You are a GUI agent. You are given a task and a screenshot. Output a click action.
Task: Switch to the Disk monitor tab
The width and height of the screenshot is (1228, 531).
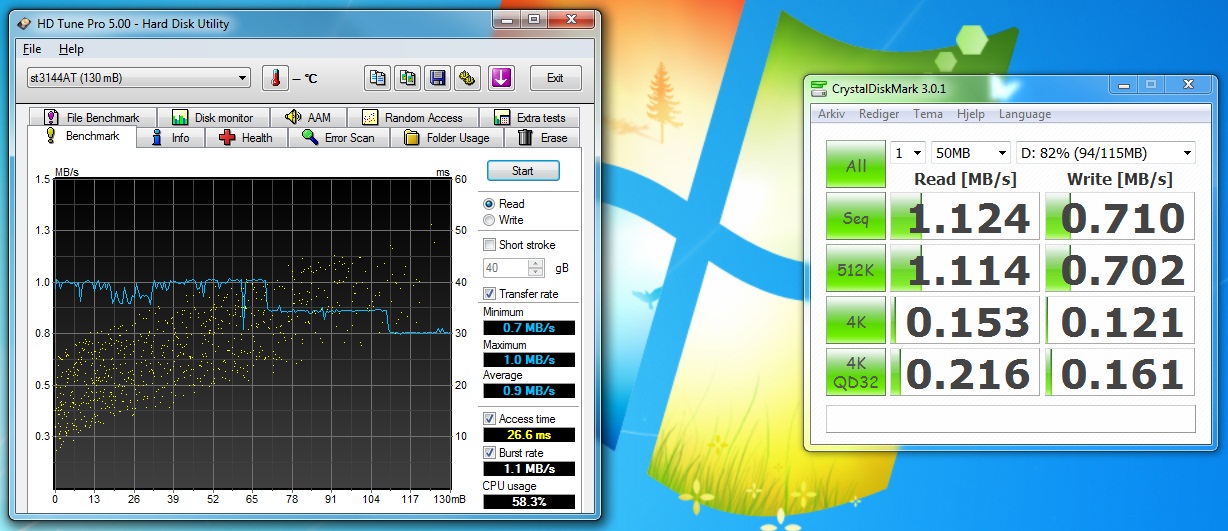click(x=212, y=118)
